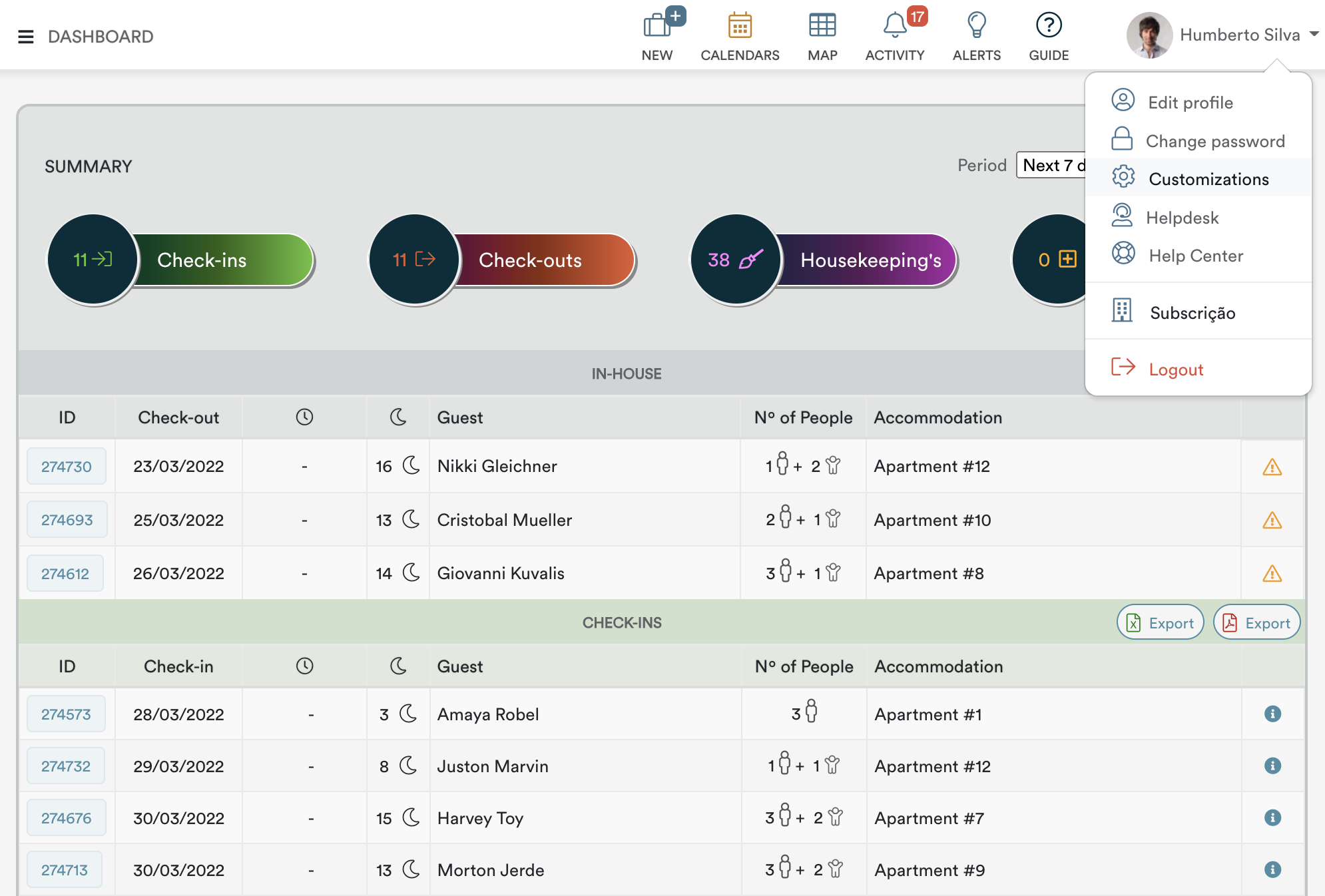This screenshot has height=896, width=1325.
Task: Collapse the Humberto Silva user dropdown arrow
Action: click(x=1314, y=34)
